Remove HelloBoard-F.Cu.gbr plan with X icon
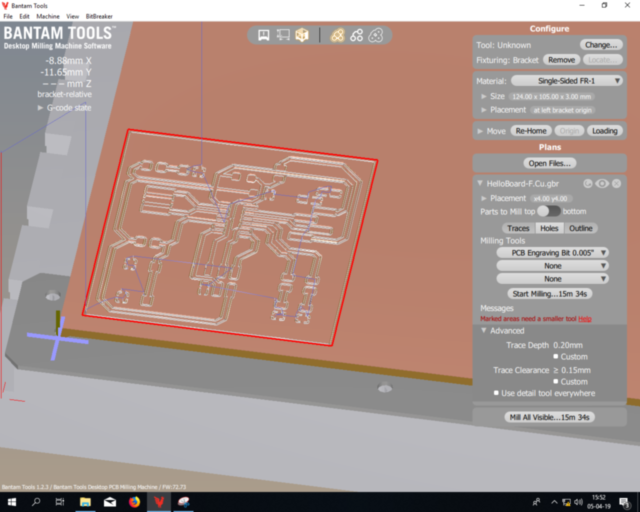 [x=616, y=184]
